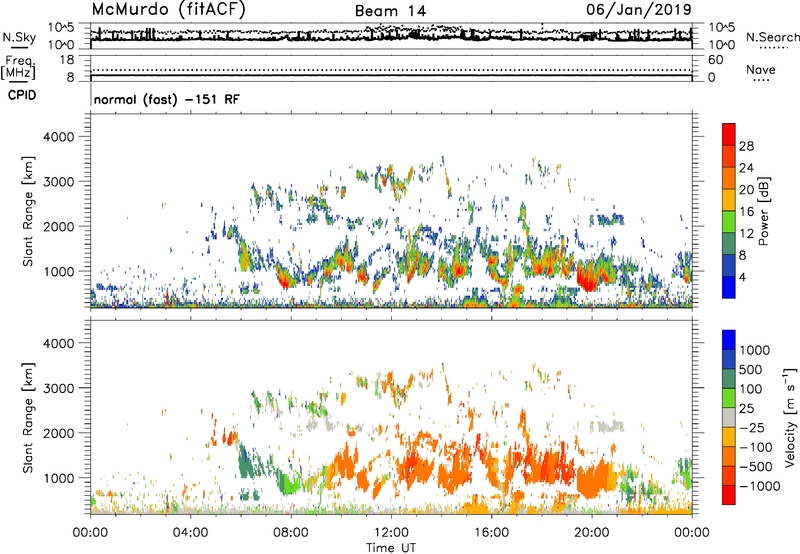Click the 'McMurdo (fitACF)' plot title

168,10
